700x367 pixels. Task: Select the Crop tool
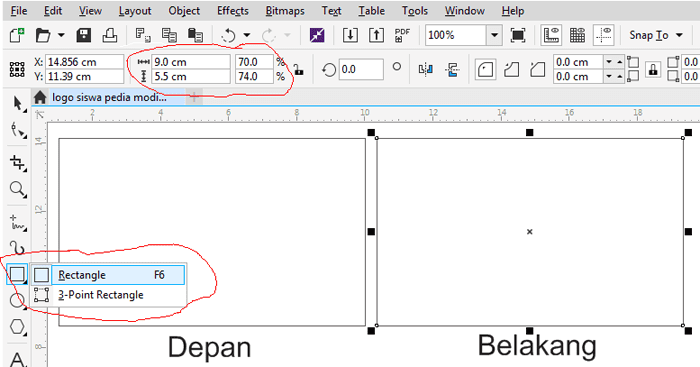[18, 163]
